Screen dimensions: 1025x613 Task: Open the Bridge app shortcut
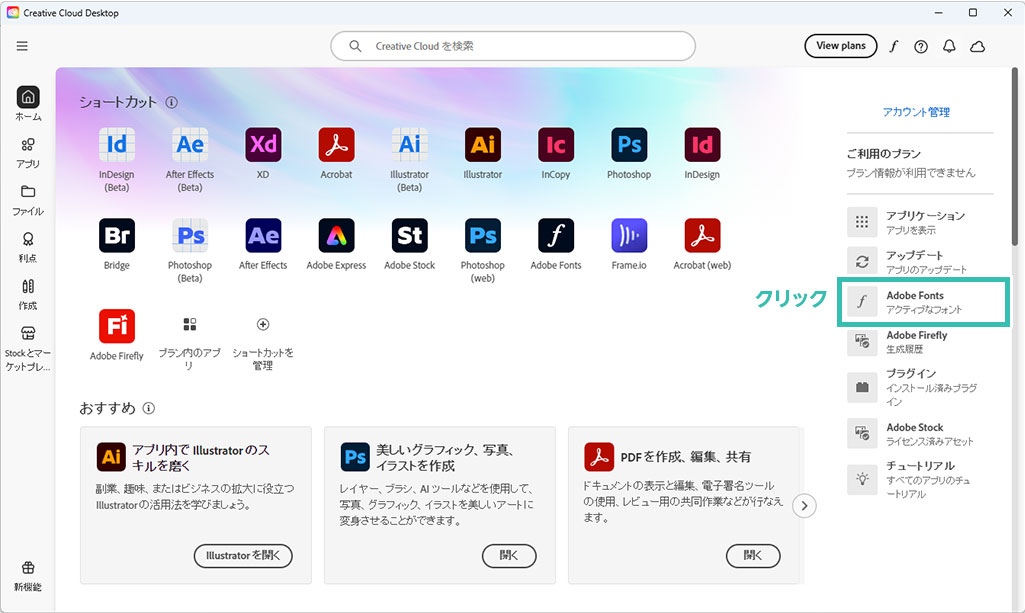pos(117,236)
